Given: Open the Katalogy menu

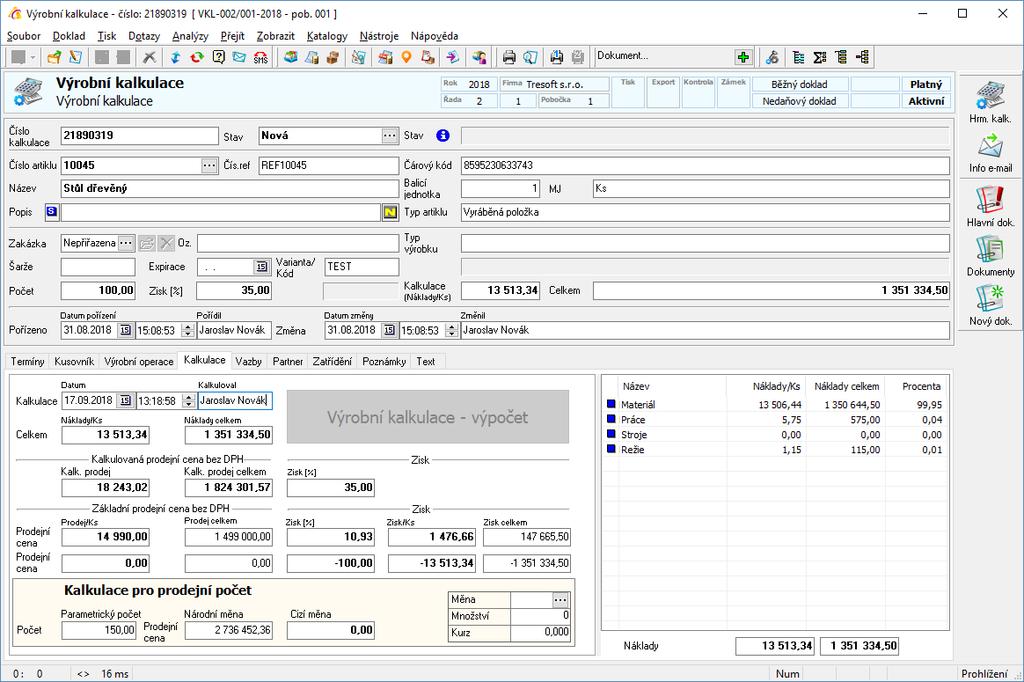Looking at the screenshot, I should pyautogui.click(x=327, y=36).
